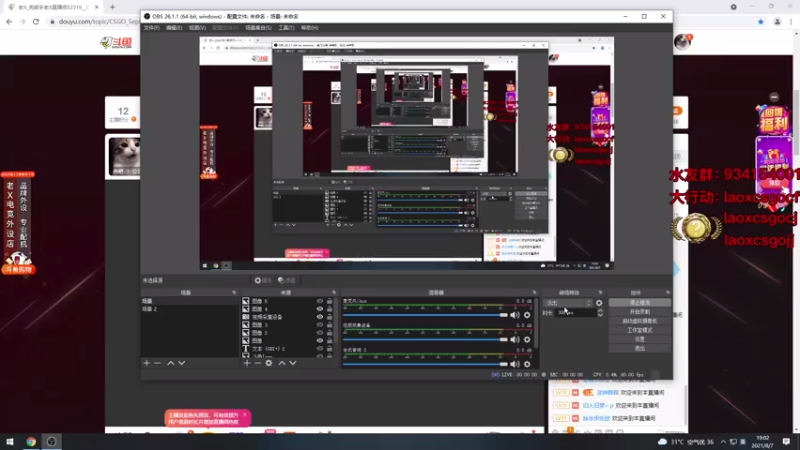Pop out the 混音器 dock panel

tap(535, 293)
